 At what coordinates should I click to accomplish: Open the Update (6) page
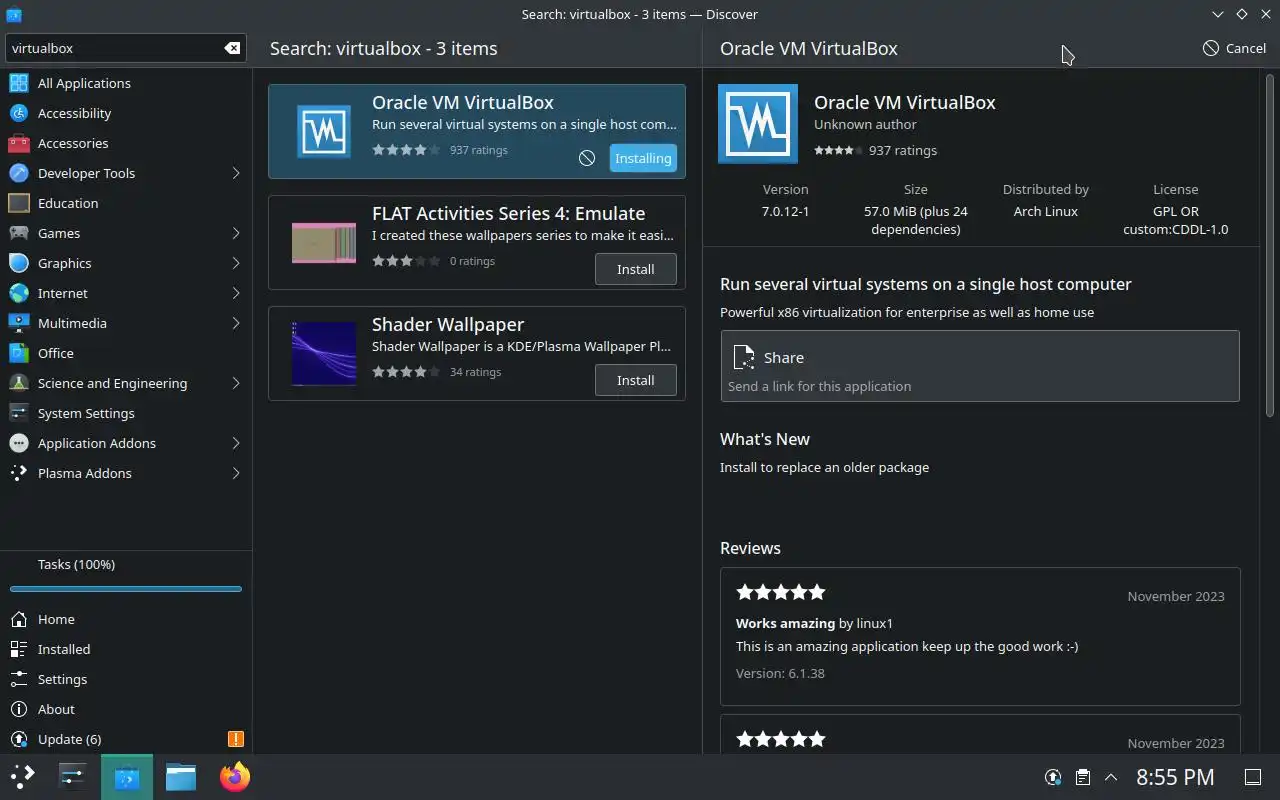pyautogui.click(x=126, y=739)
